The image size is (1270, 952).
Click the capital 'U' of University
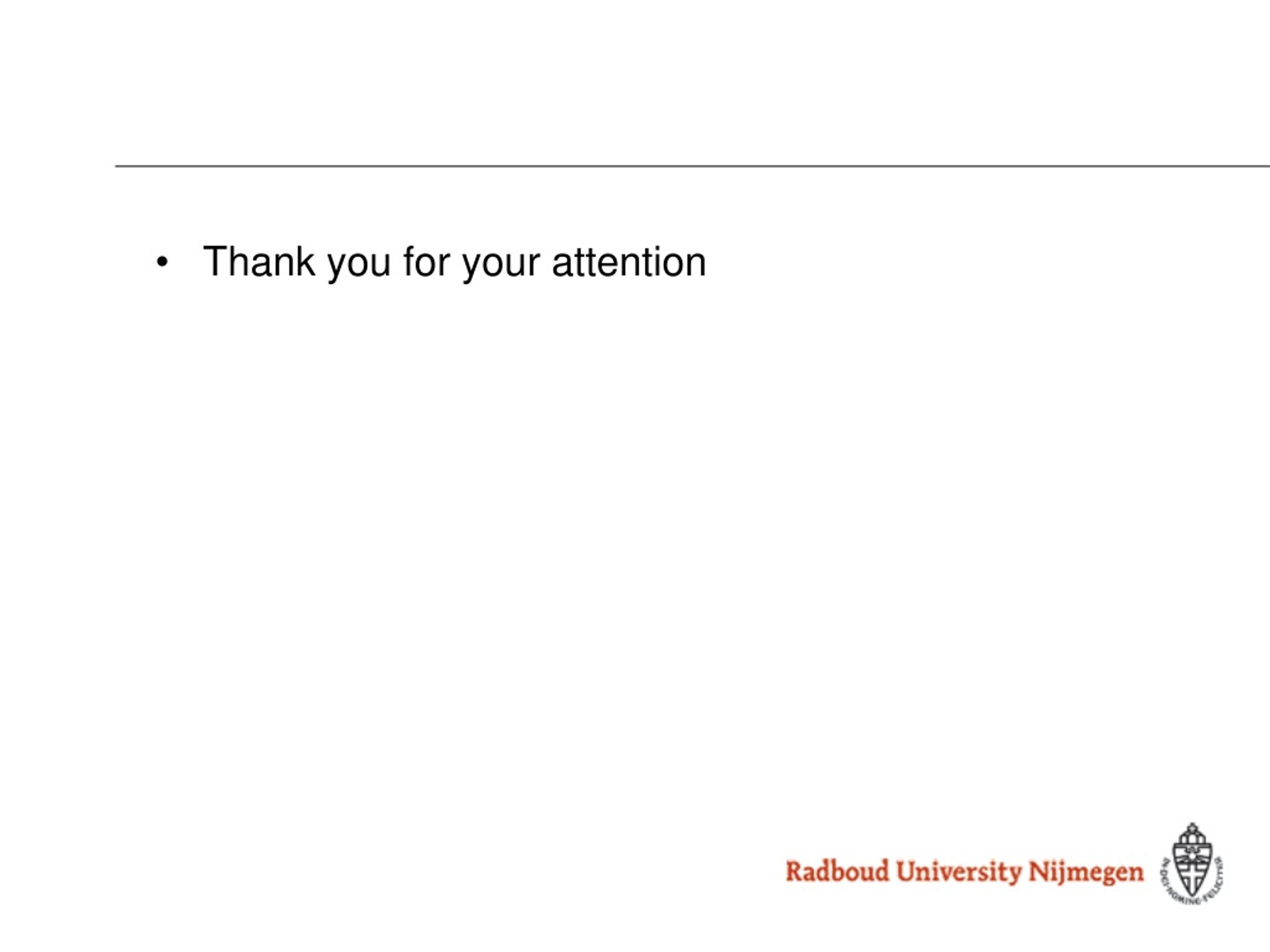click(906, 871)
